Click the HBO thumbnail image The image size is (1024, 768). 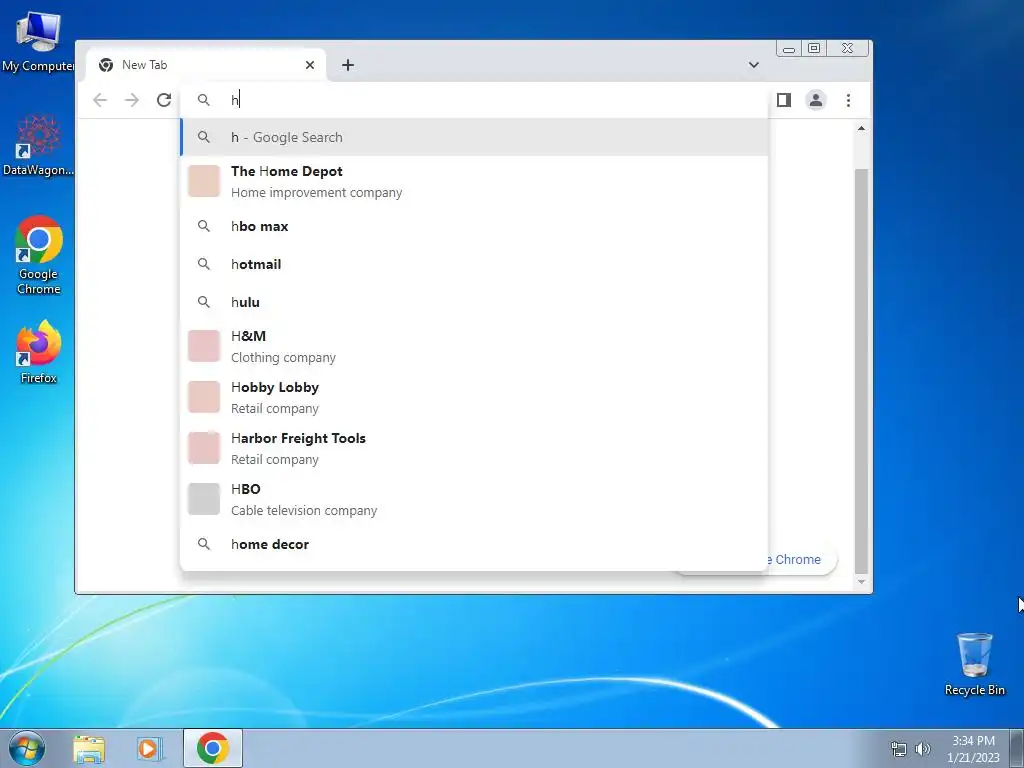204,499
